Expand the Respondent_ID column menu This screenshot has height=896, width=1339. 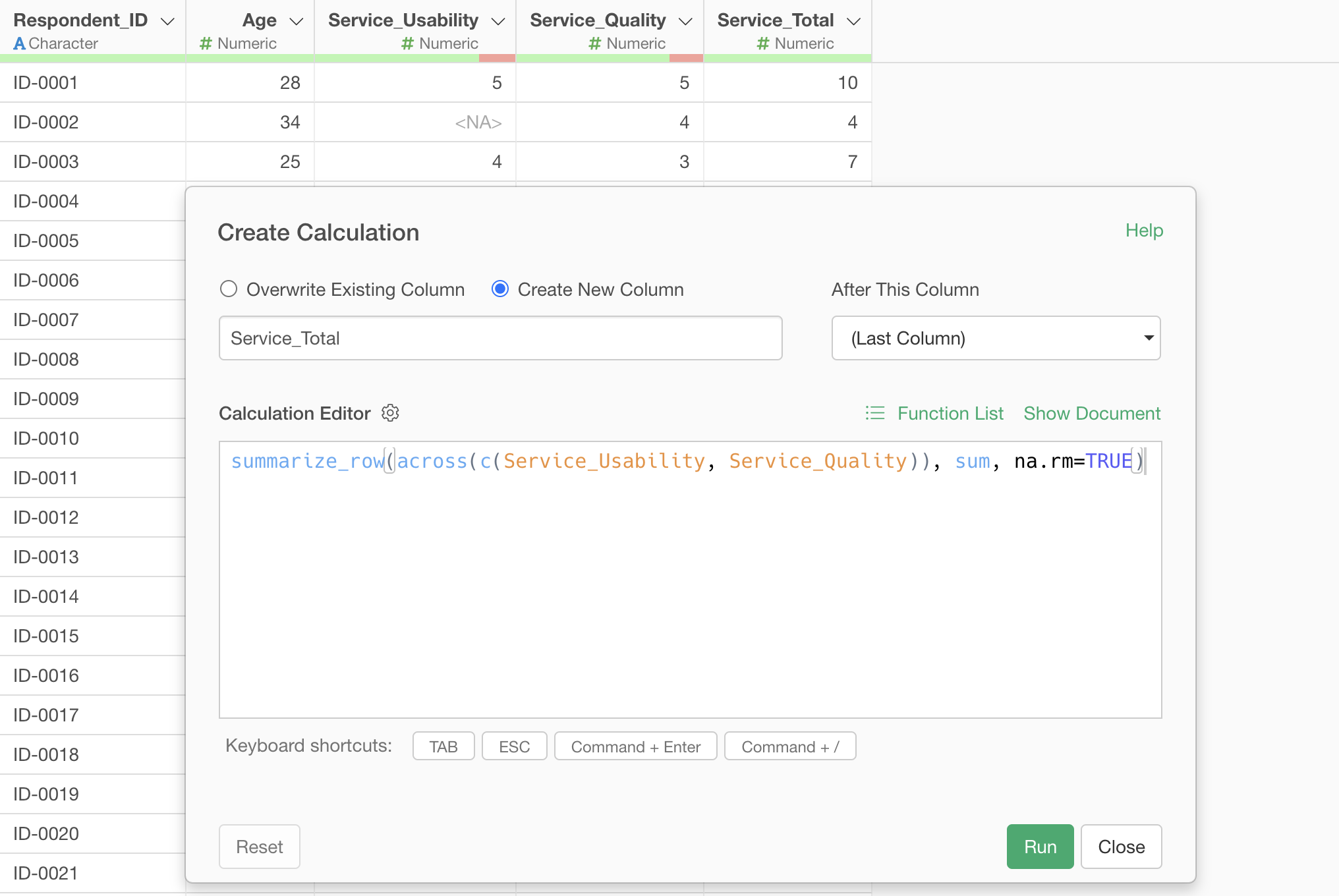click(x=167, y=21)
